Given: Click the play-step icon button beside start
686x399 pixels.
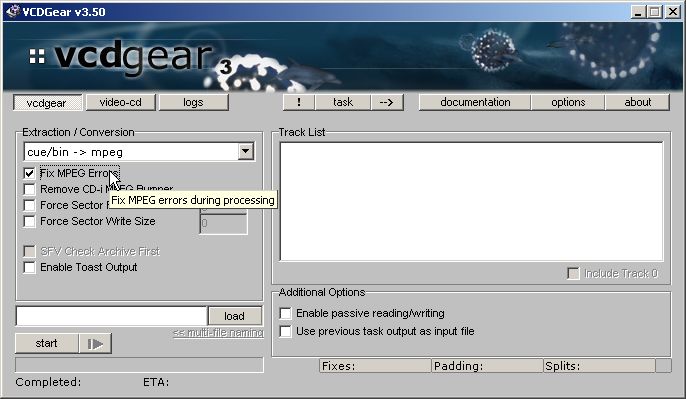Looking at the screenshot, I should [95, 343].
